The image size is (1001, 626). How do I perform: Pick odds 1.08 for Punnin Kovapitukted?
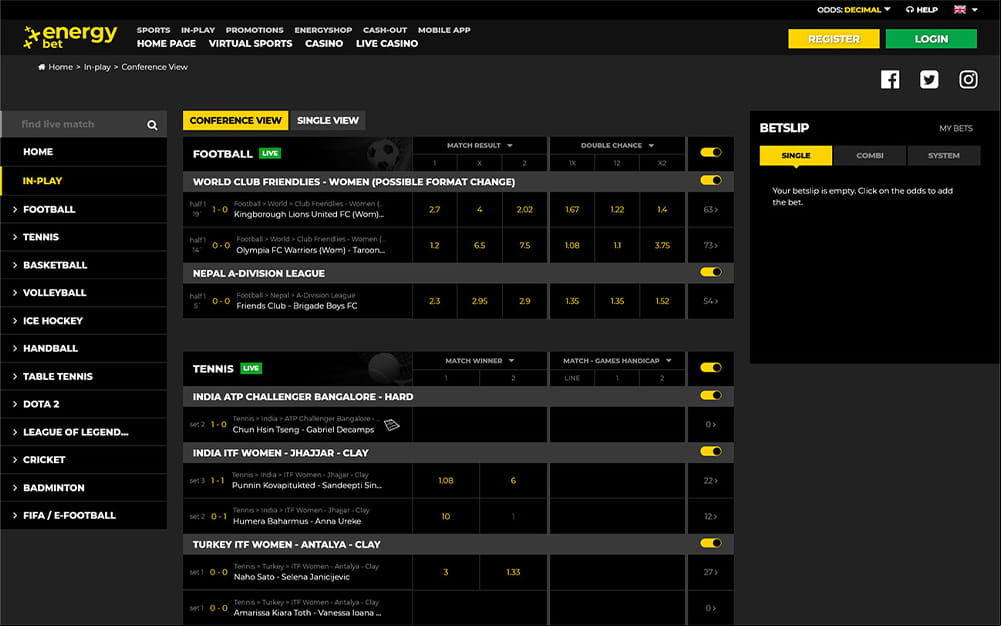click(446, 481)
